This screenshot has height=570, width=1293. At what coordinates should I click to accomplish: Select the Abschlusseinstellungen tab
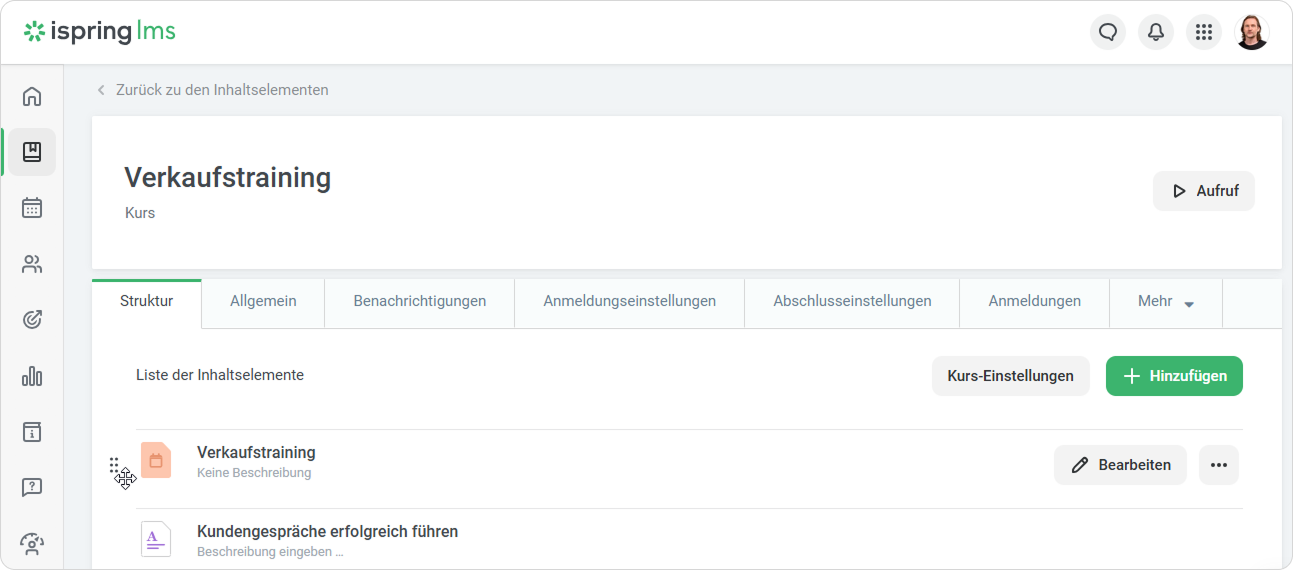[852, 301]
